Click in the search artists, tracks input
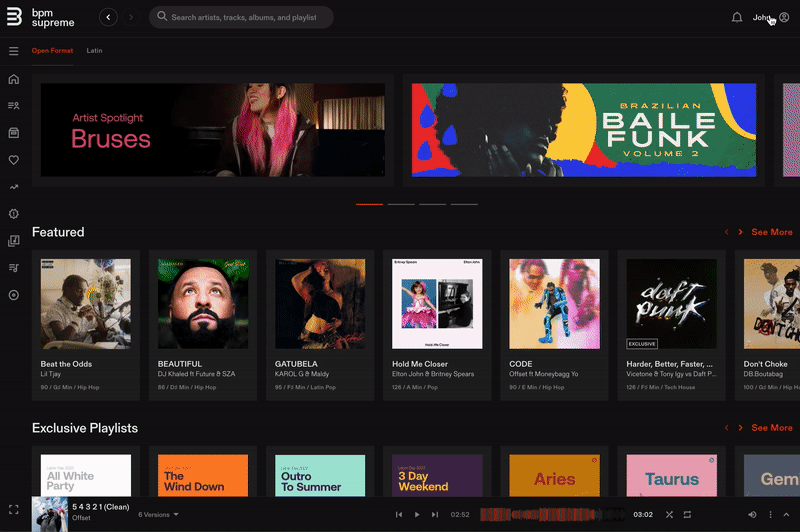This screenshot has height=532, width=800. (x=243, y=17)
